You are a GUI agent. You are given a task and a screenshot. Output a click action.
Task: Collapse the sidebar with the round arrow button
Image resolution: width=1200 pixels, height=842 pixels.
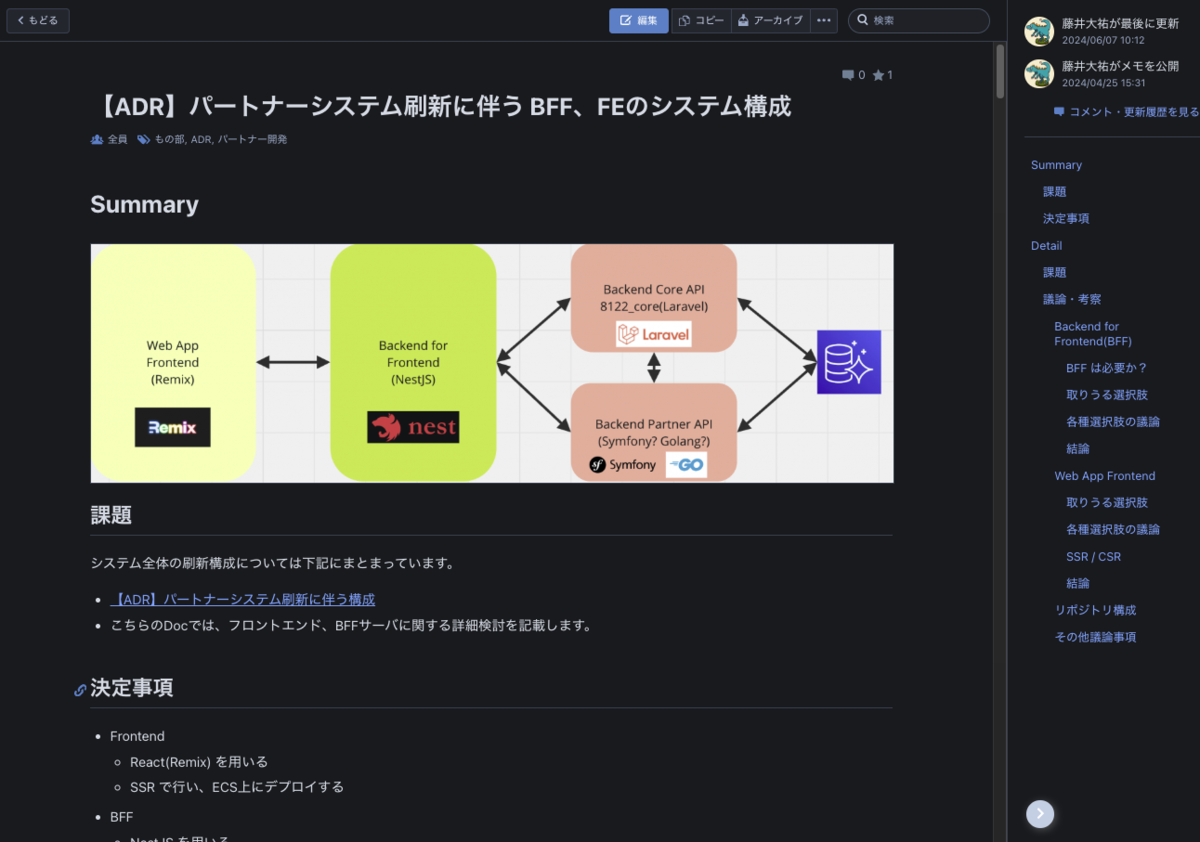click(x=1040, y=814)
